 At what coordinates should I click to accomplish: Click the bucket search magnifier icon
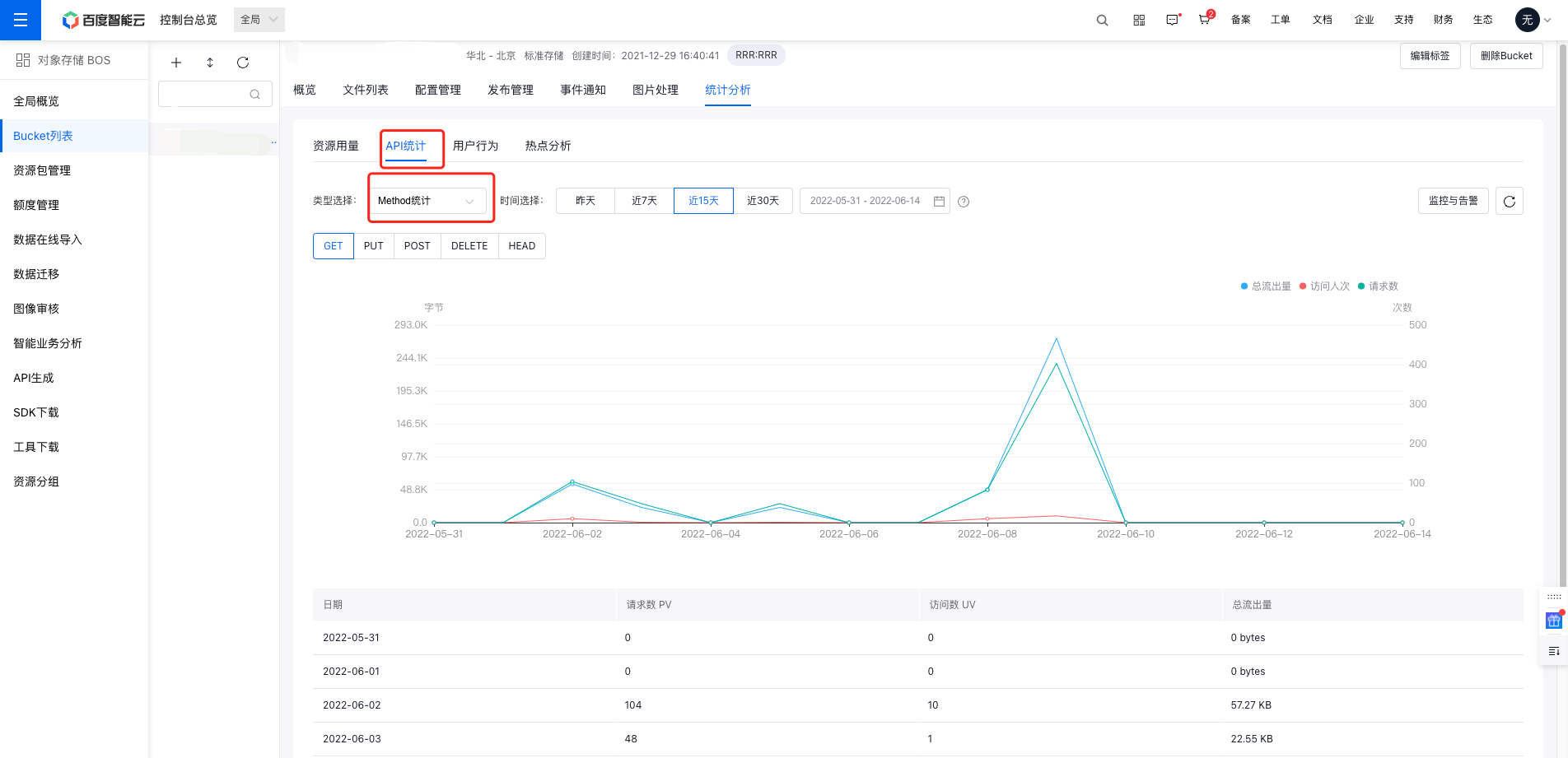click(255, 95)
